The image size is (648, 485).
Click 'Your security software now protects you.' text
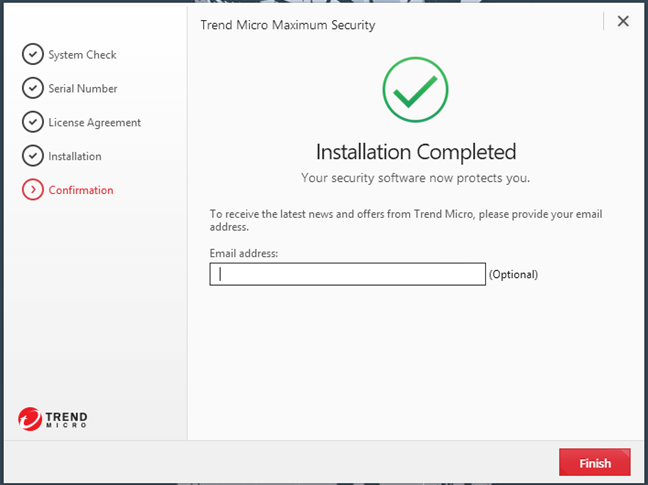tap(415, 178)
